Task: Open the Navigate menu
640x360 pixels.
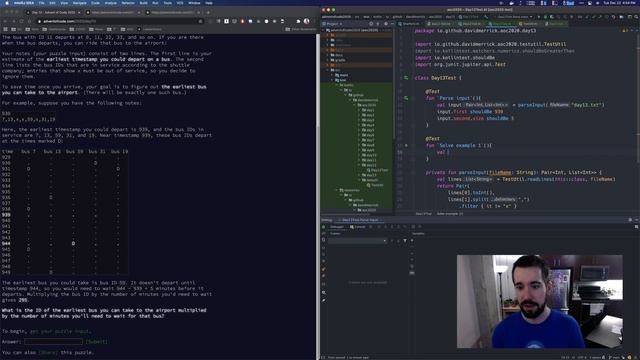Action: coord(80,3)
